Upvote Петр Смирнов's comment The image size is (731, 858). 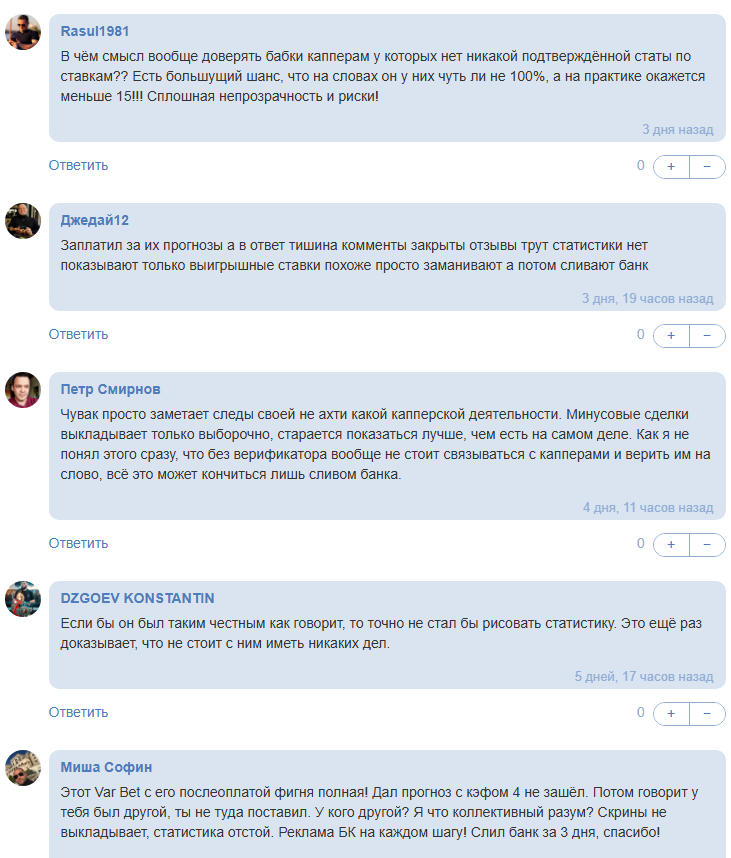[x=671, y=544]
